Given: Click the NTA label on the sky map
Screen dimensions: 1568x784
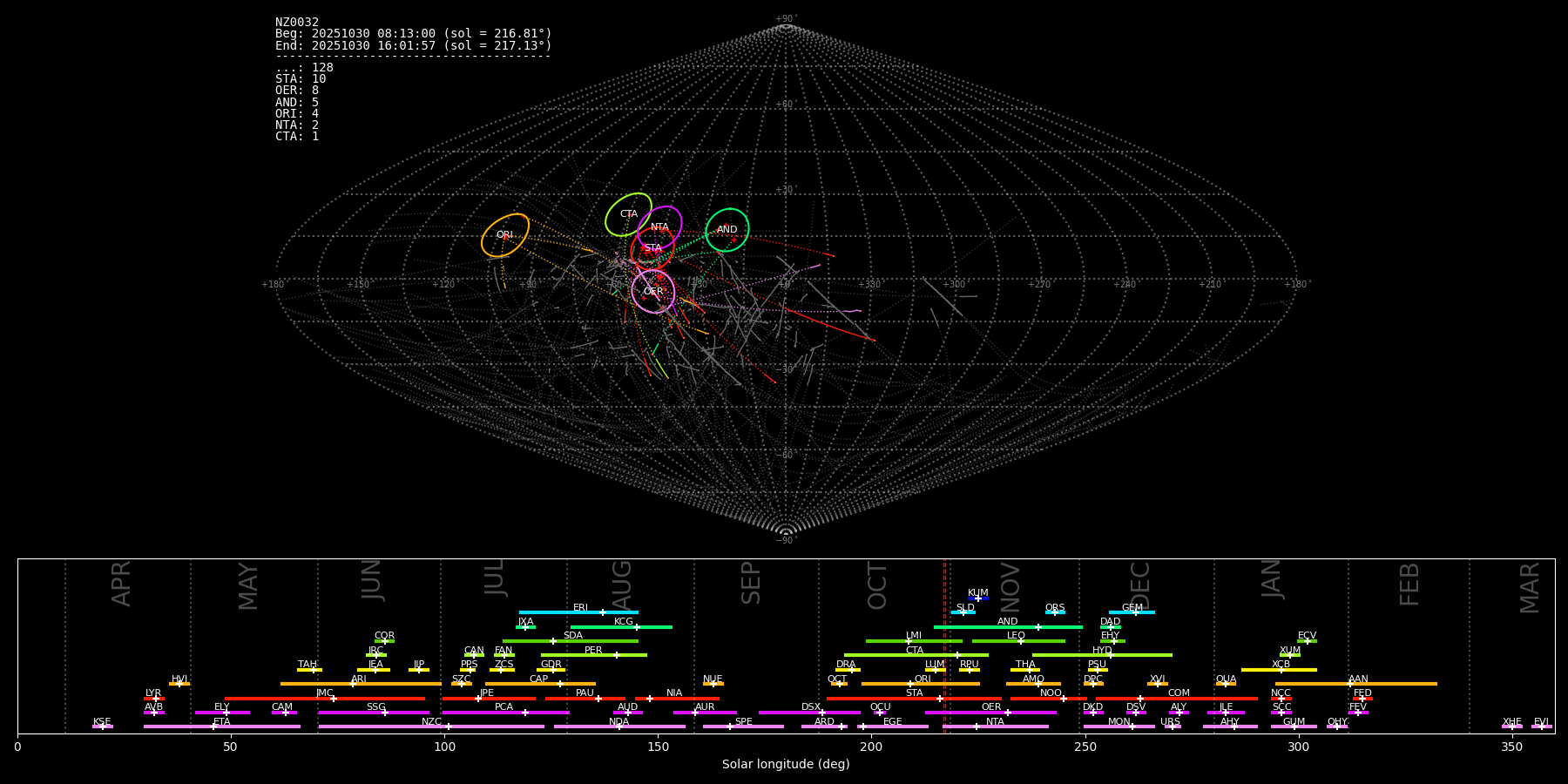Looking at the screenshot, I should click(x=659, y=227).
